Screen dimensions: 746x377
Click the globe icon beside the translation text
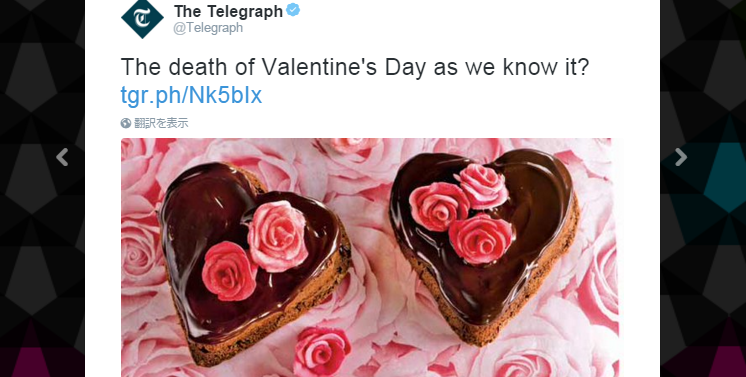point(126,123)
